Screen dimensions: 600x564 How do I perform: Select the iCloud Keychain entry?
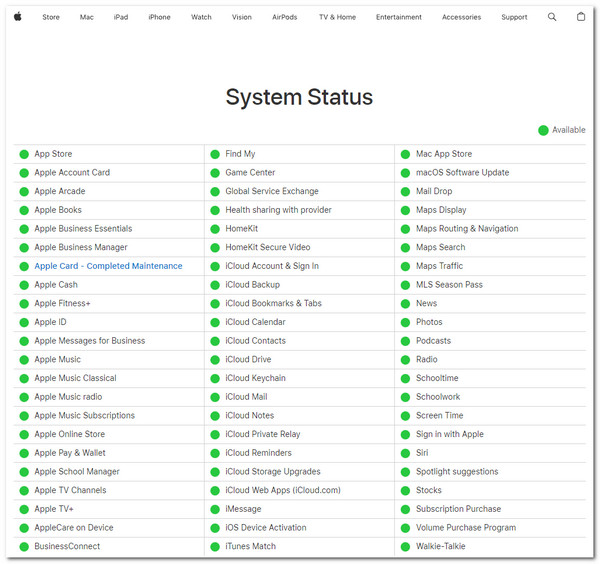255,378
